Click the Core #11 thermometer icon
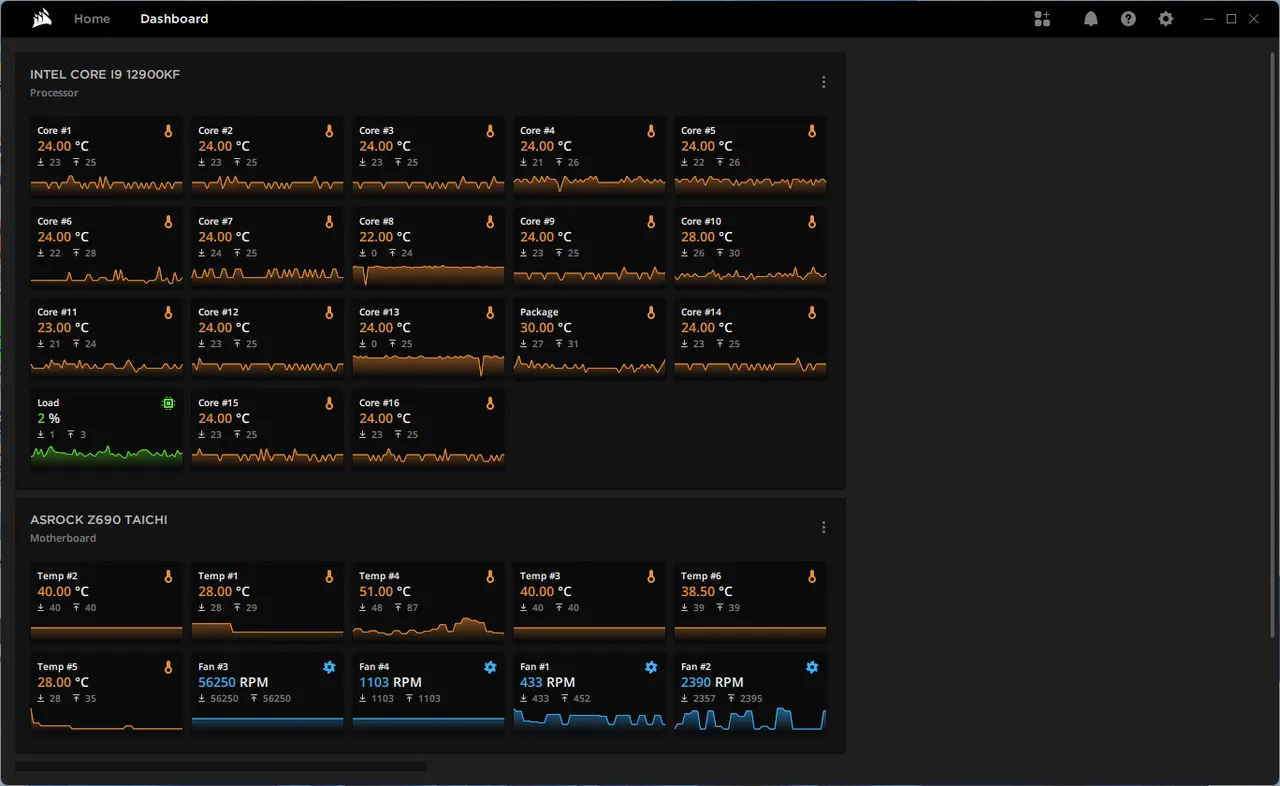Viewport: 1280px width, 786px height. tap(168, 313)
